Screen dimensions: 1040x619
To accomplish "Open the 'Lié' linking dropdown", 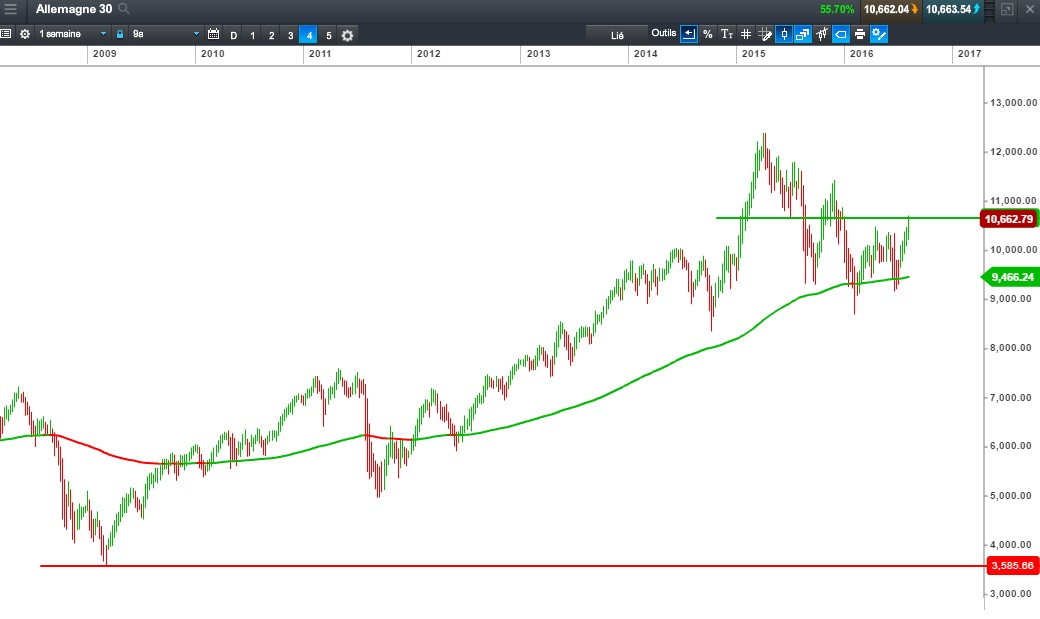I will (x=617, y=34).
